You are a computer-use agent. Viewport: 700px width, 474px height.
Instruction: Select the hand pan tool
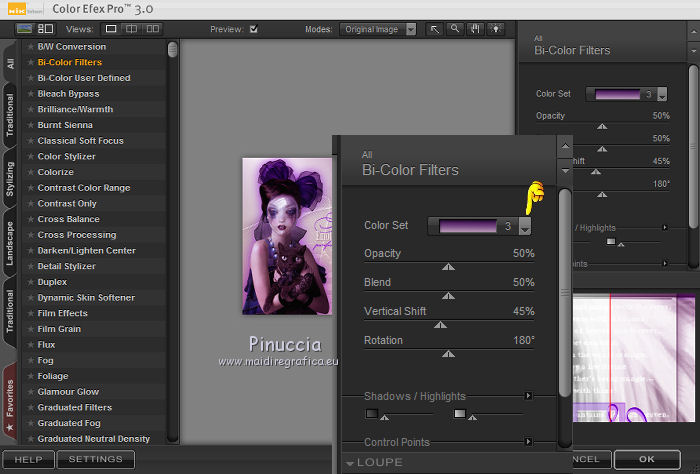(473, 29)
